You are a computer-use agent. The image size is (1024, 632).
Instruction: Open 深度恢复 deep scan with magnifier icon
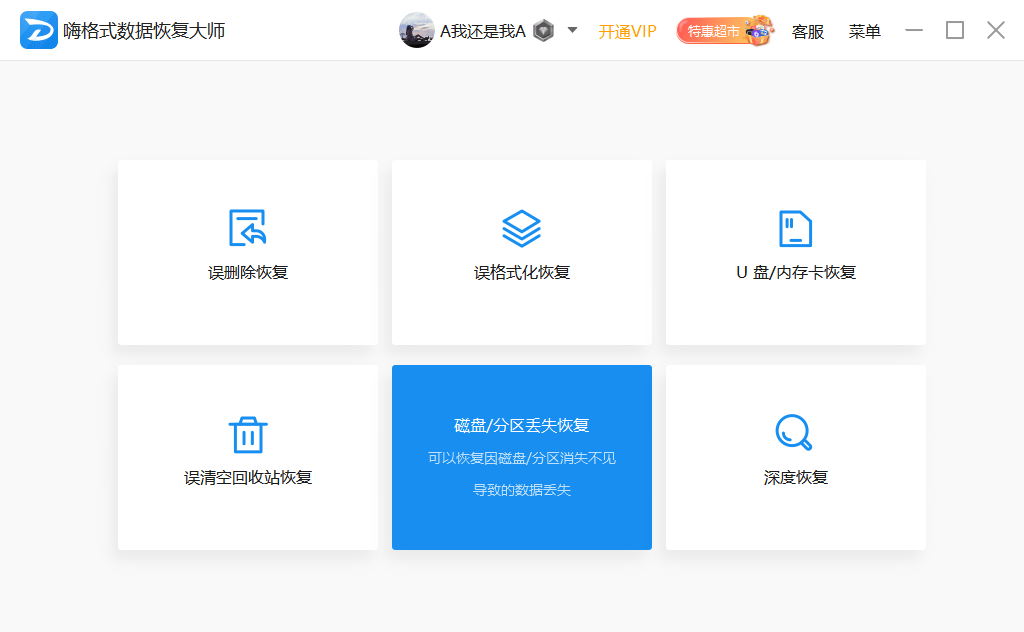click(x=795, y=433)
